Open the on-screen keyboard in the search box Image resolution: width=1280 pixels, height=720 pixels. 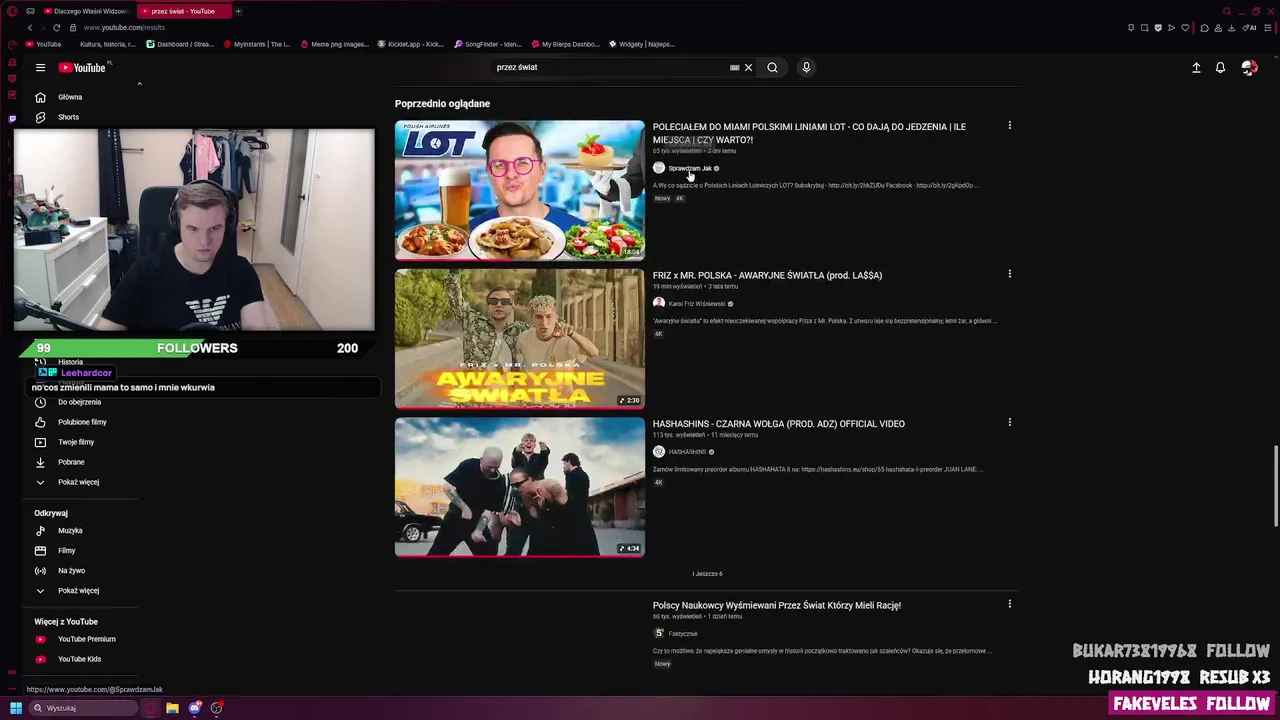pos(734,68)
